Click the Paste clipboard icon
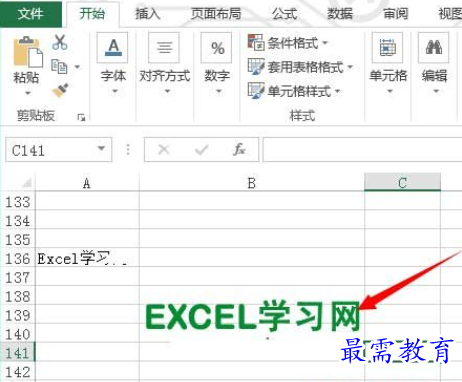 coord(28,52)
